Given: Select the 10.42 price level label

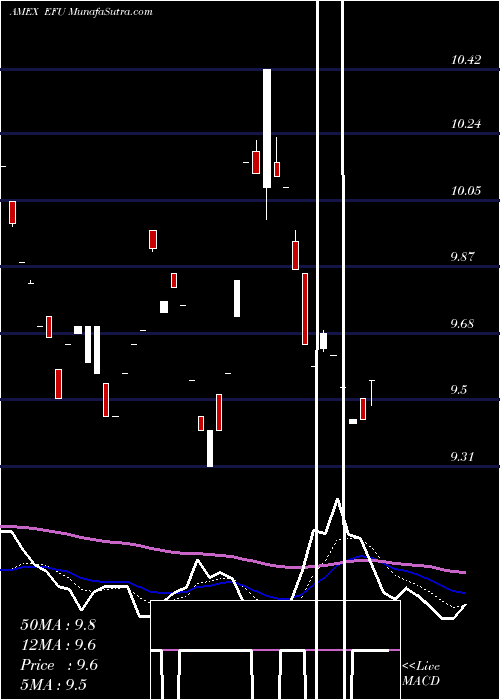Looking at the screenshot, I should (x=466, y=60).
